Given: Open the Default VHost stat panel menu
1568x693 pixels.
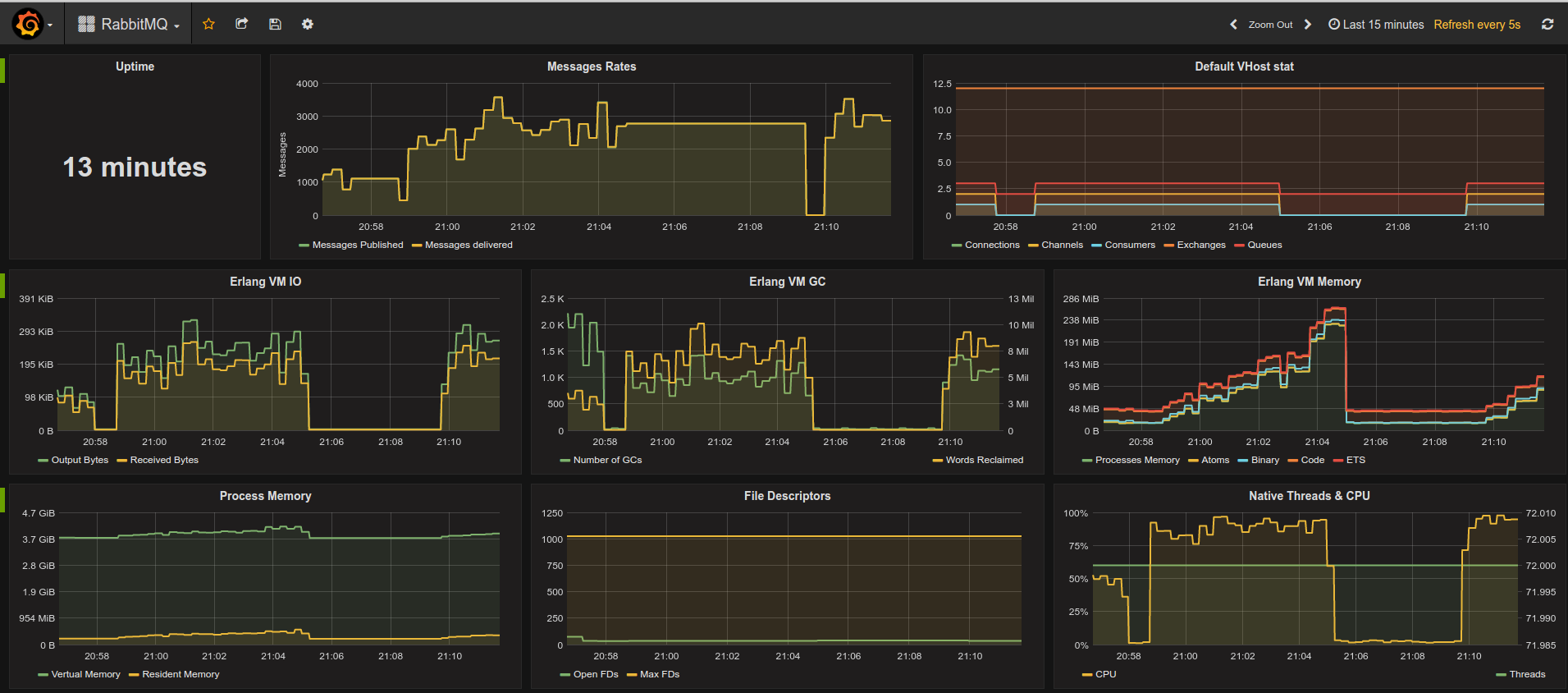Looking at the screenshot, I should click(x=1244, y=67).
